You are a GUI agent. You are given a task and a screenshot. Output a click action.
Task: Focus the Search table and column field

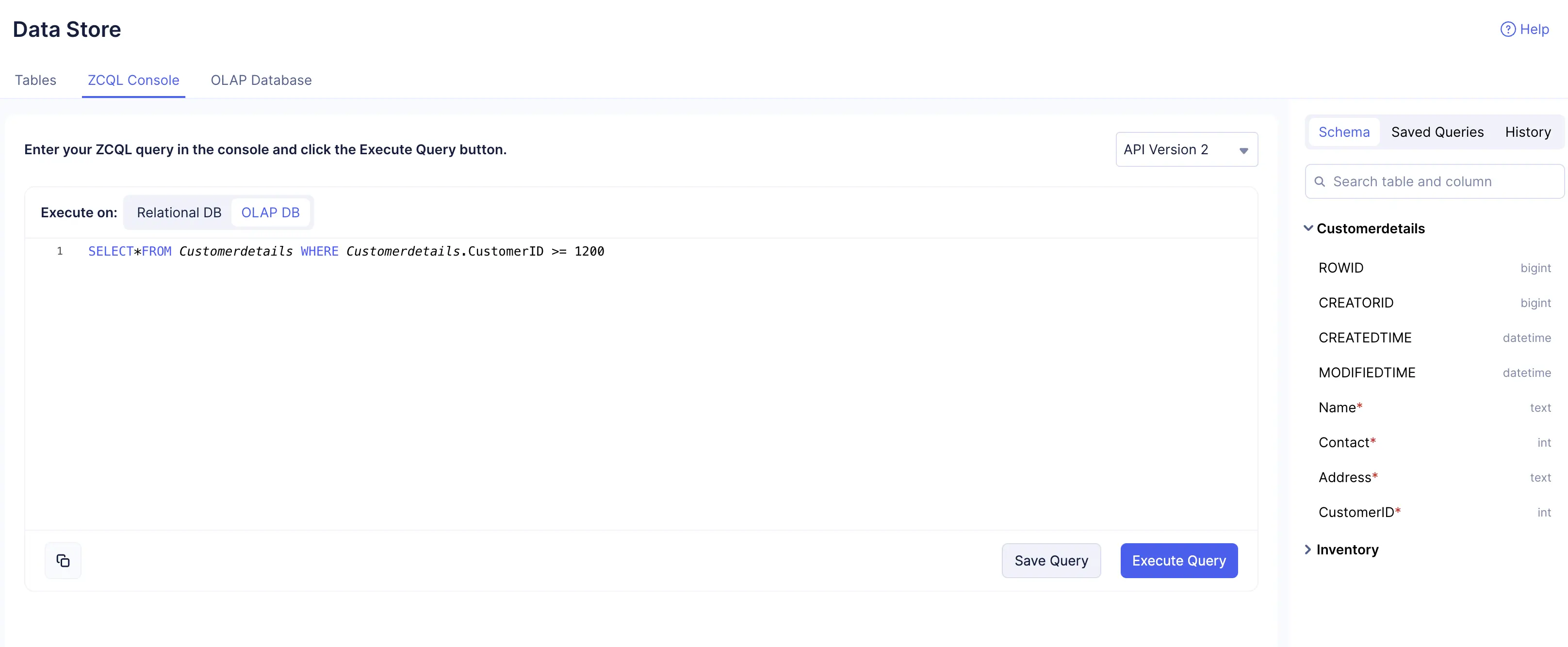click(1437, 181)
